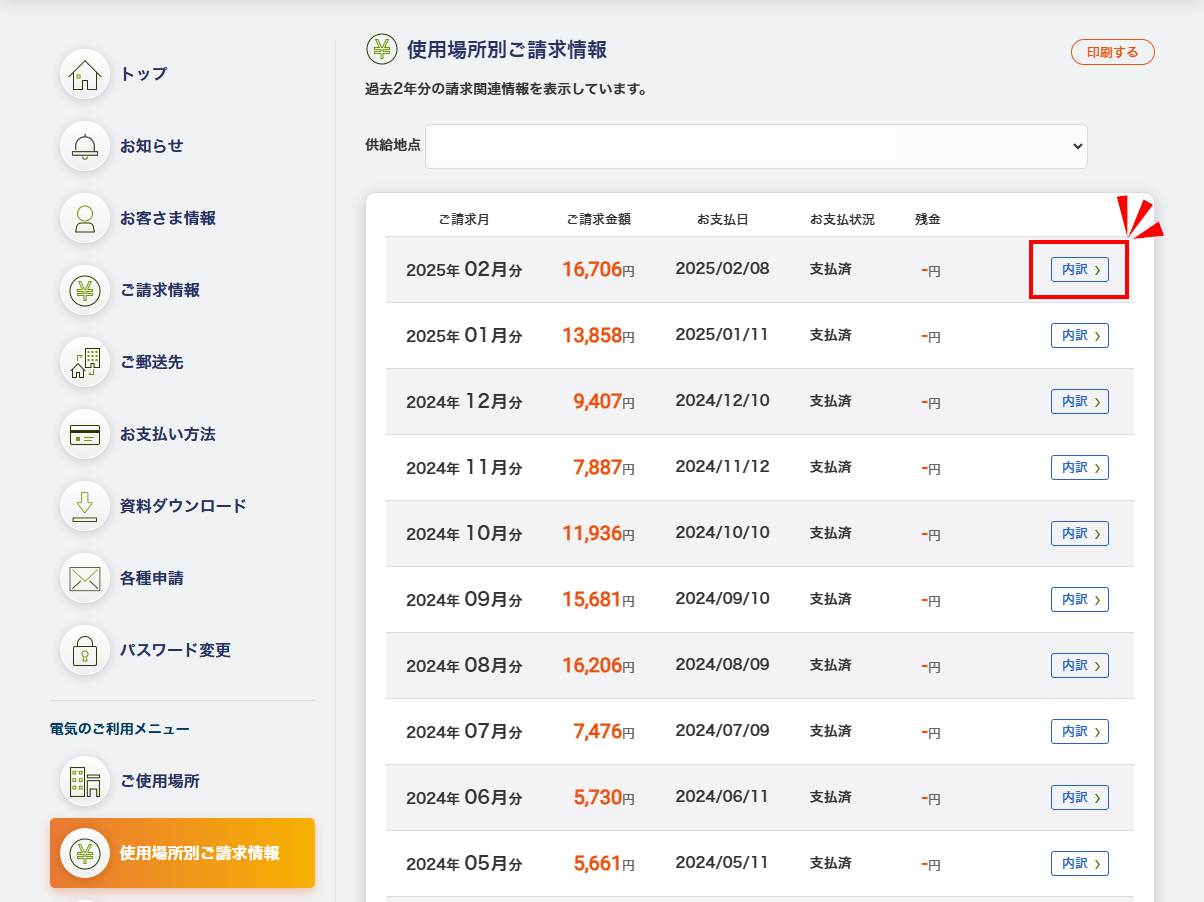Click the amount 7,476円
This screenshot has height=902, width=1204.
point(604,731)
